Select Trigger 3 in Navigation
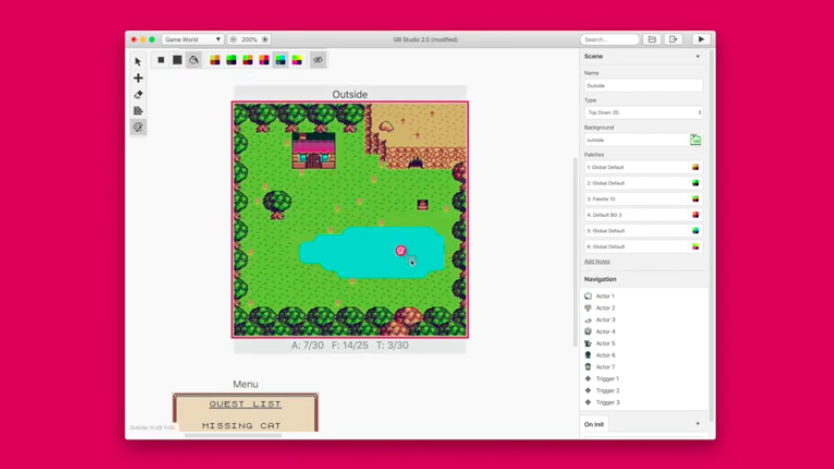This screenshot has width=834, height=469. point(644,403)
